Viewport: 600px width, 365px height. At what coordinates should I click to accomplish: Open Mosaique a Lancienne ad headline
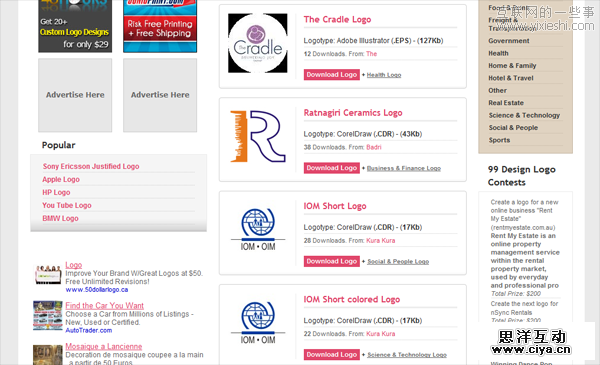(104, 346)
